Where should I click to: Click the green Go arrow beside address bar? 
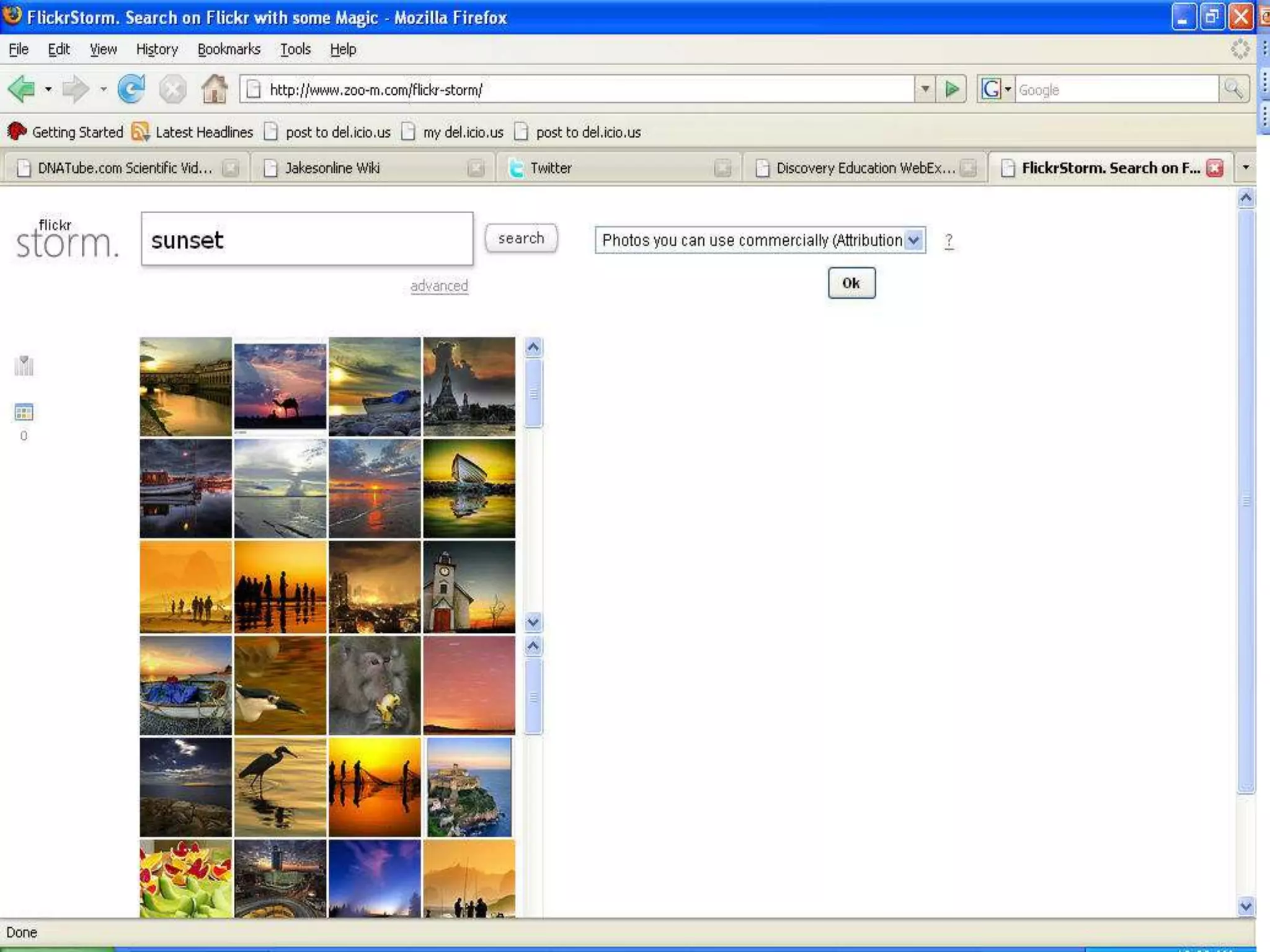(x=952, y=89)
